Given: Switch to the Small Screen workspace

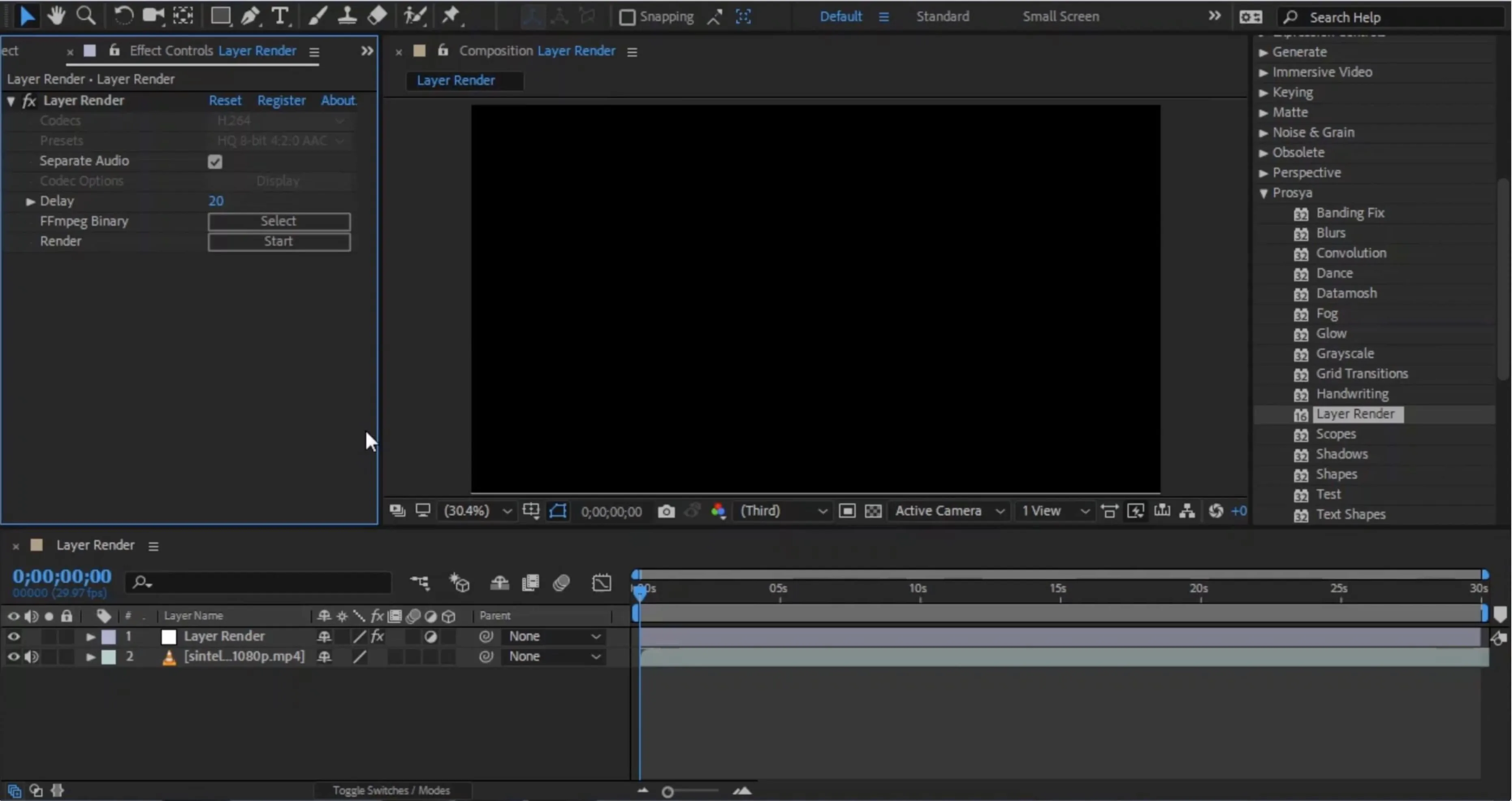Looking at the screenshot, I should [1061, 16].
